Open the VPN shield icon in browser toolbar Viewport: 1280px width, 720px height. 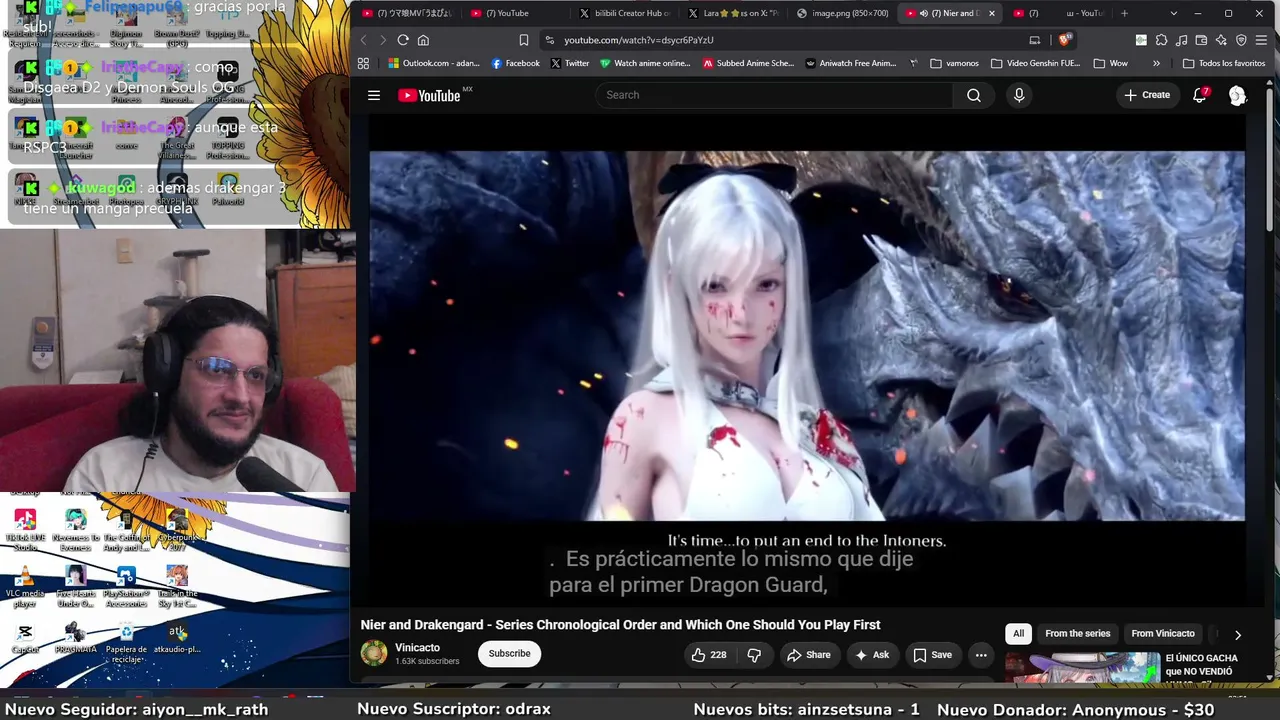tap(1241, 40)
